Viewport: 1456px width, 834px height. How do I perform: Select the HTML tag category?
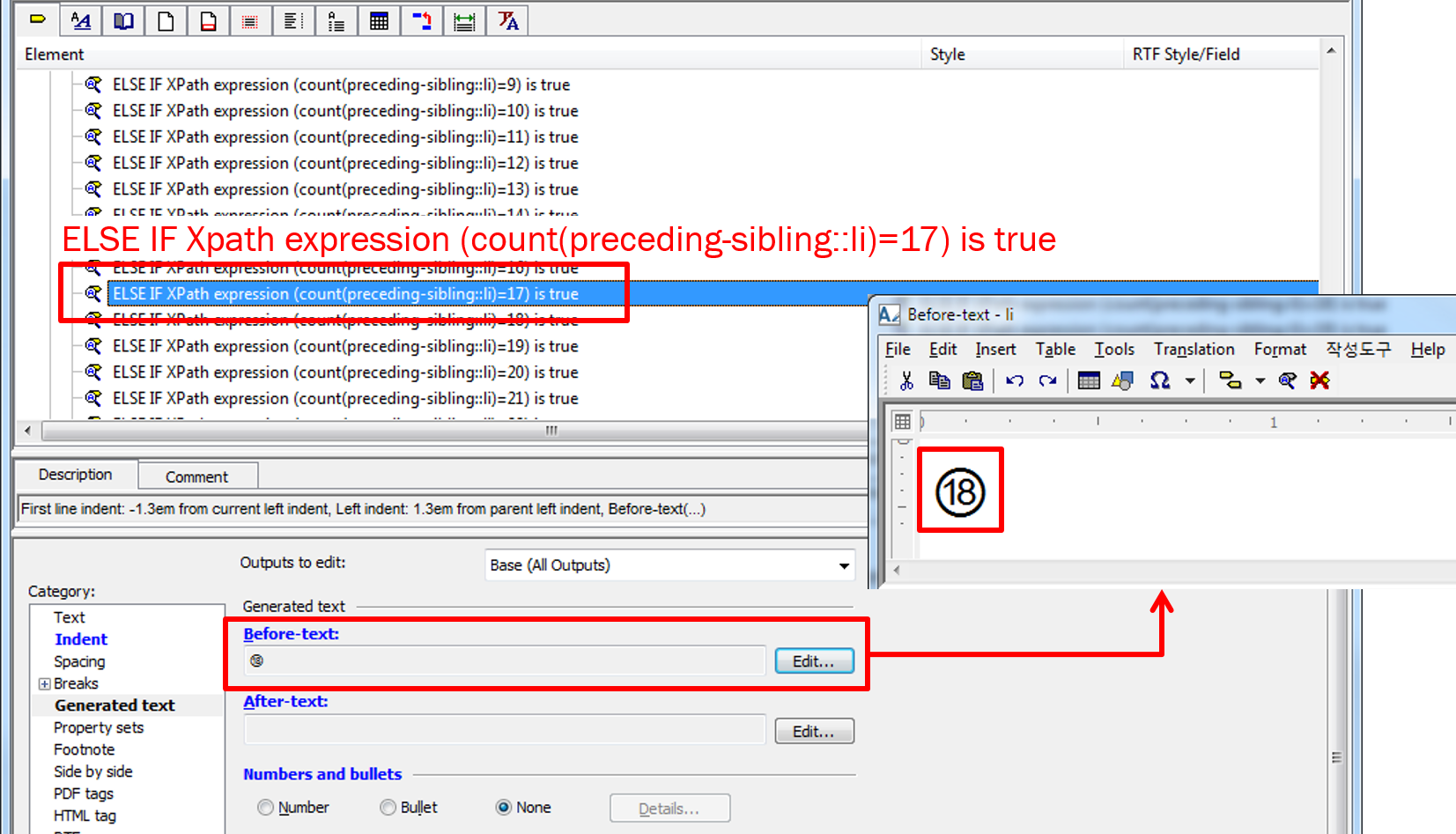pos(85,816)
